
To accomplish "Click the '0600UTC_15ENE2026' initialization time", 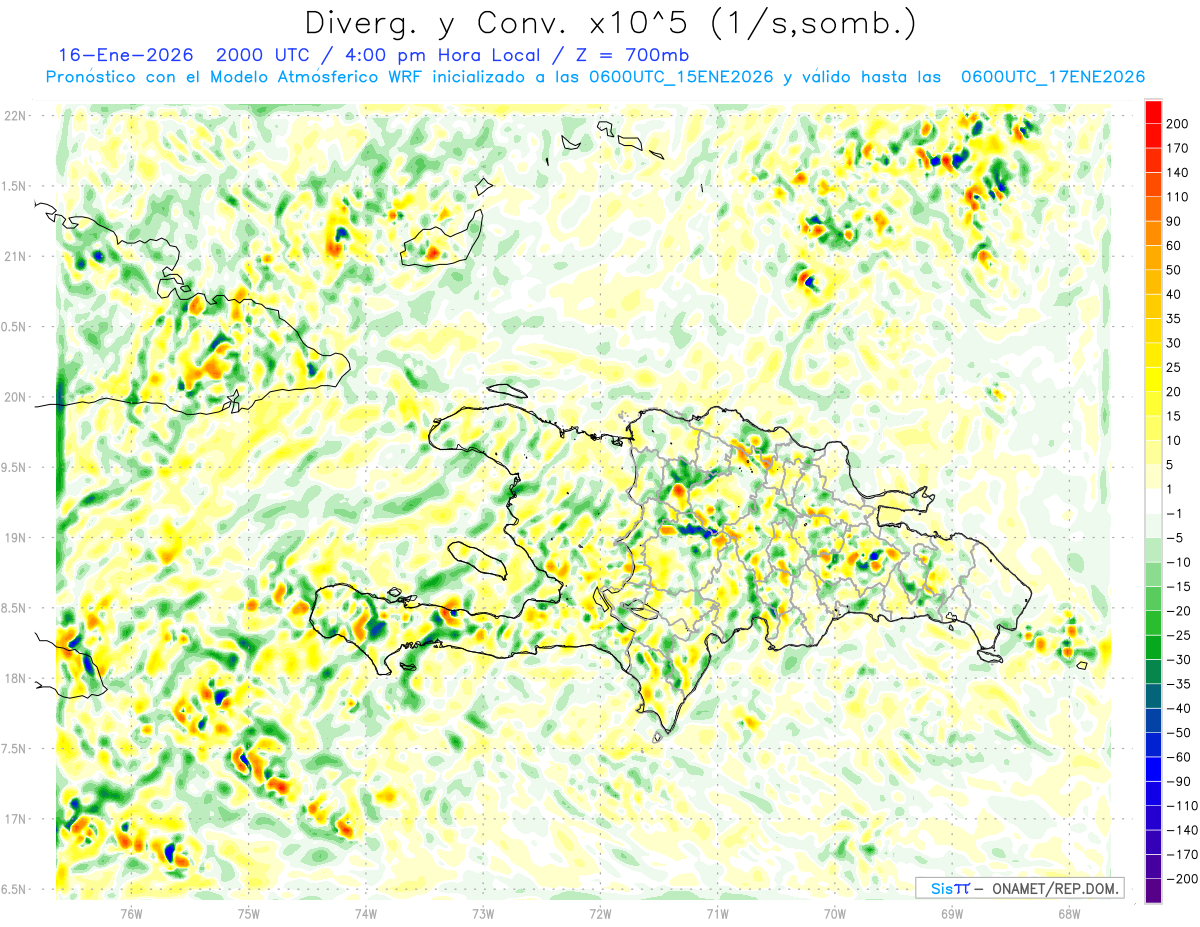I will [682, 77].
